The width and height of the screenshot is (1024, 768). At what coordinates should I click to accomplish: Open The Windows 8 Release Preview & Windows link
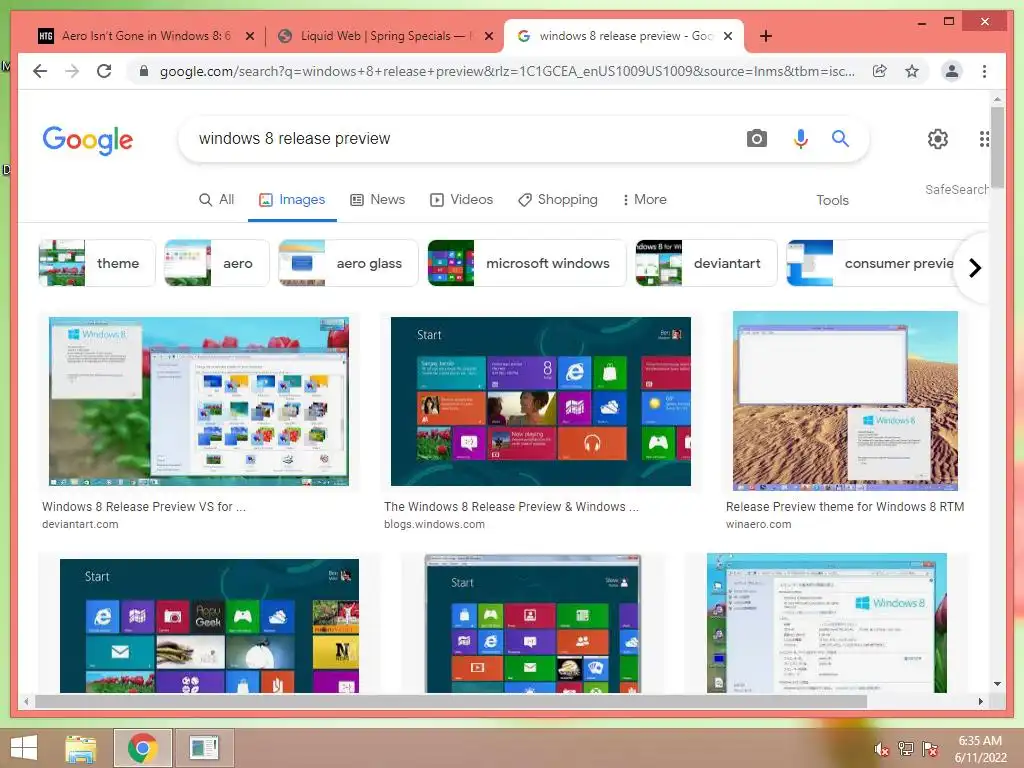point(511,507)
